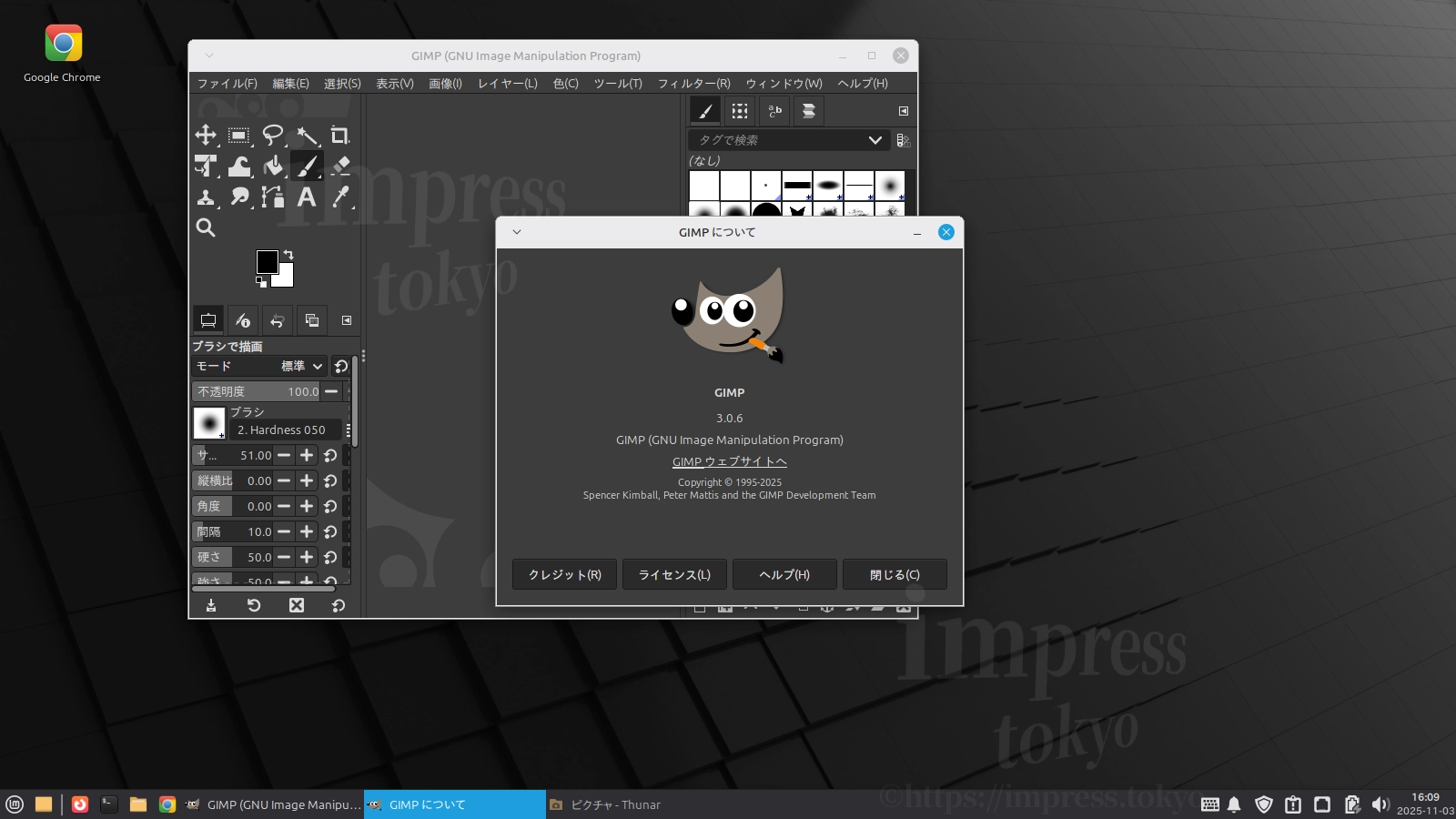Switch to the Undo History tab

[278, 320]
